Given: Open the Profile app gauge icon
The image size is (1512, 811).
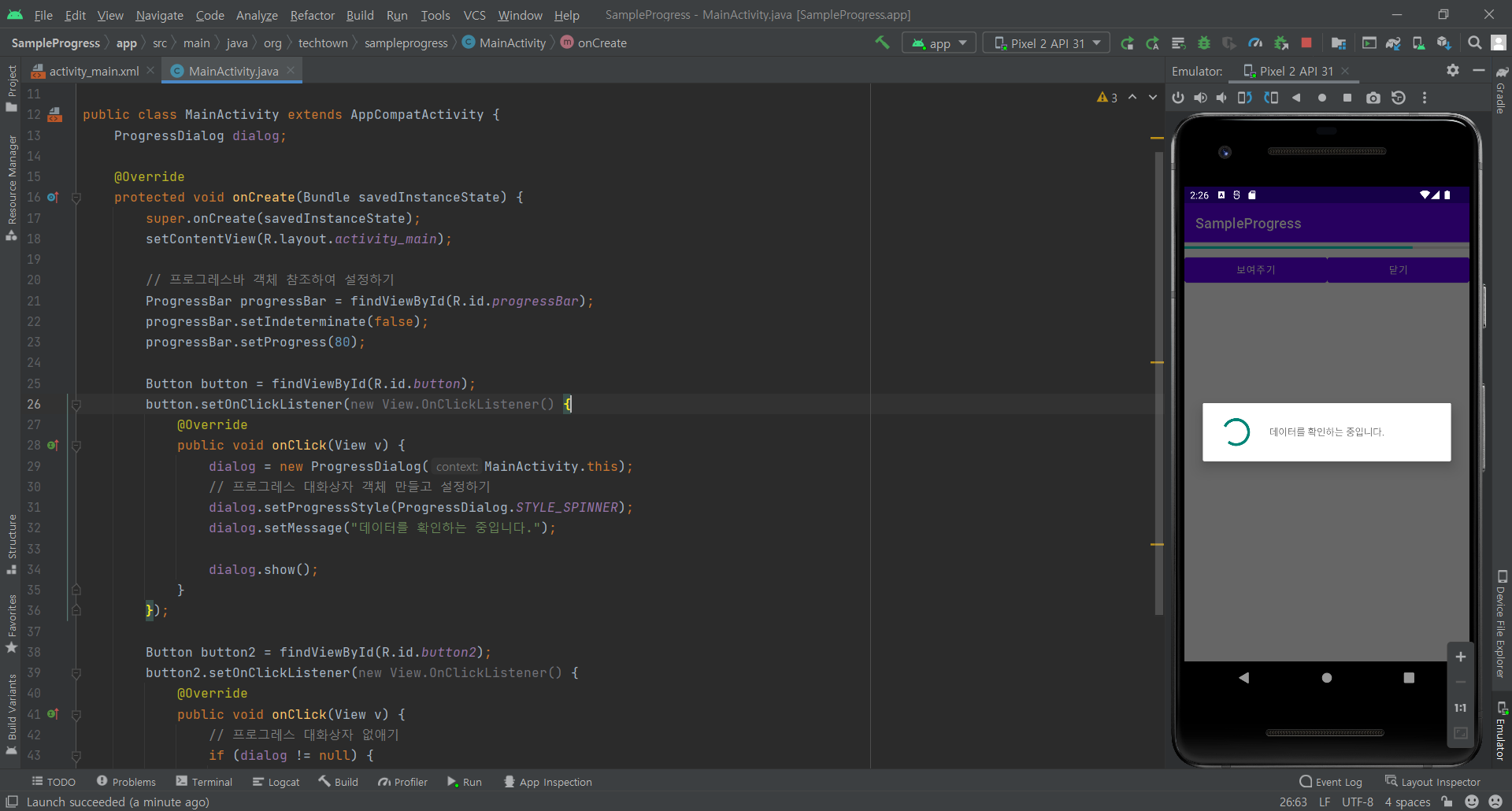Looking at the screenshot, I should coord(1255,43).
